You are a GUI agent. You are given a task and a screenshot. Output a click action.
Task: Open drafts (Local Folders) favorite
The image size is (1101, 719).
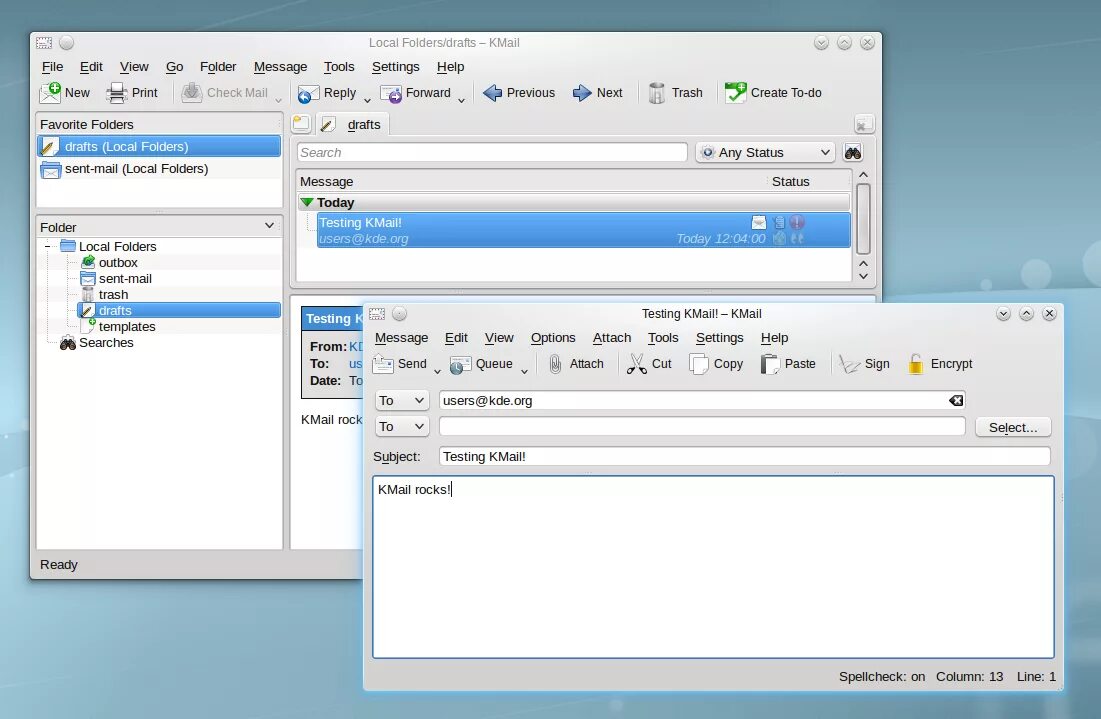[x=159, y=146]
